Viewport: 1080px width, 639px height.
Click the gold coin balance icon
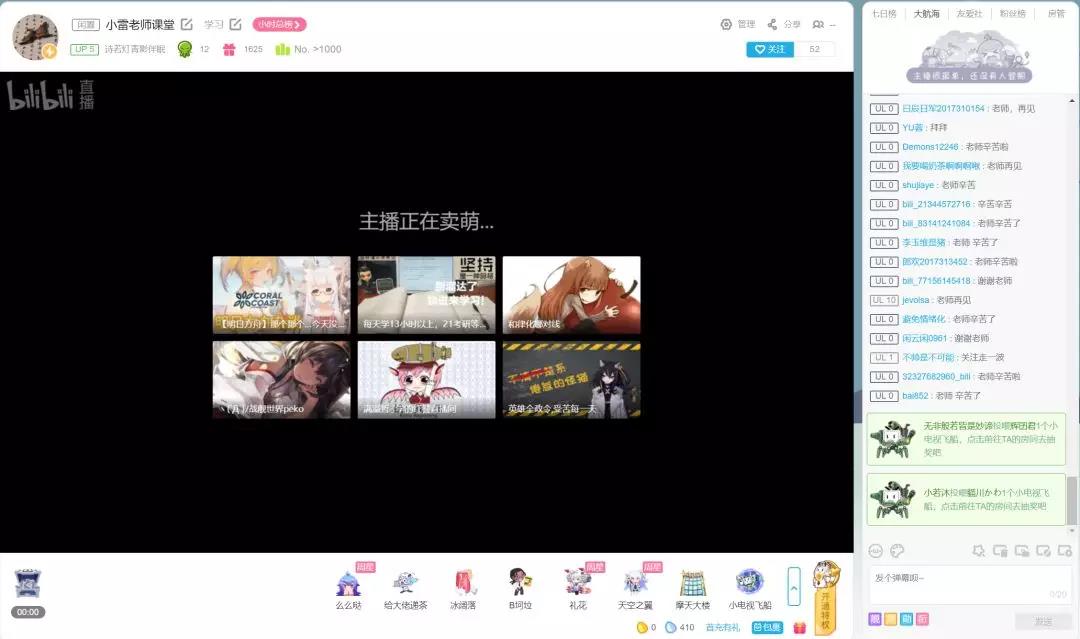pos(642,627)
